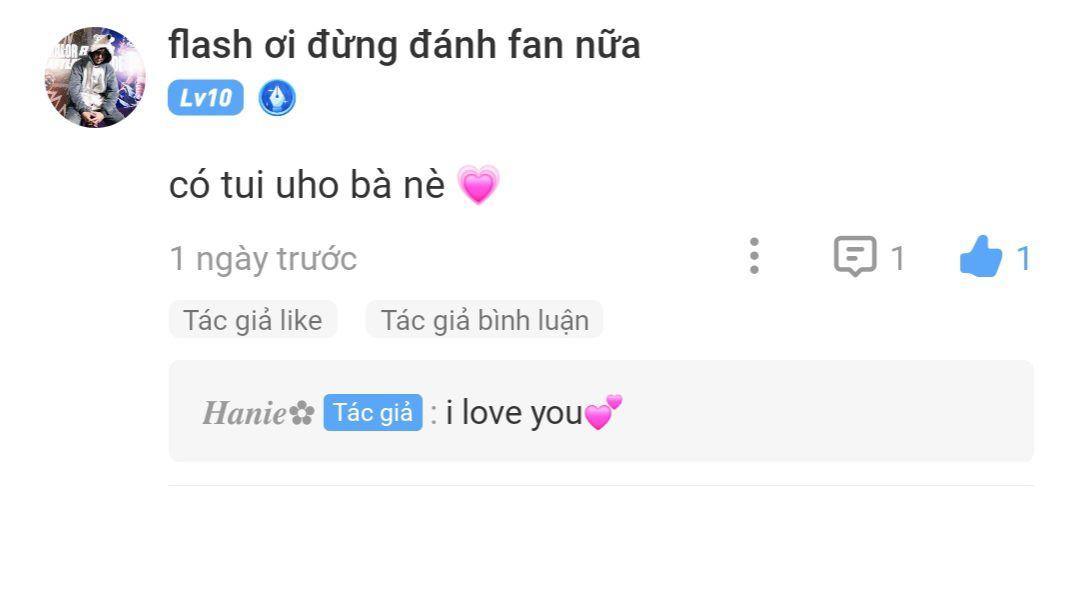Expand the gray author reply box
The image size is (1079, 599).
coord(601,411)
